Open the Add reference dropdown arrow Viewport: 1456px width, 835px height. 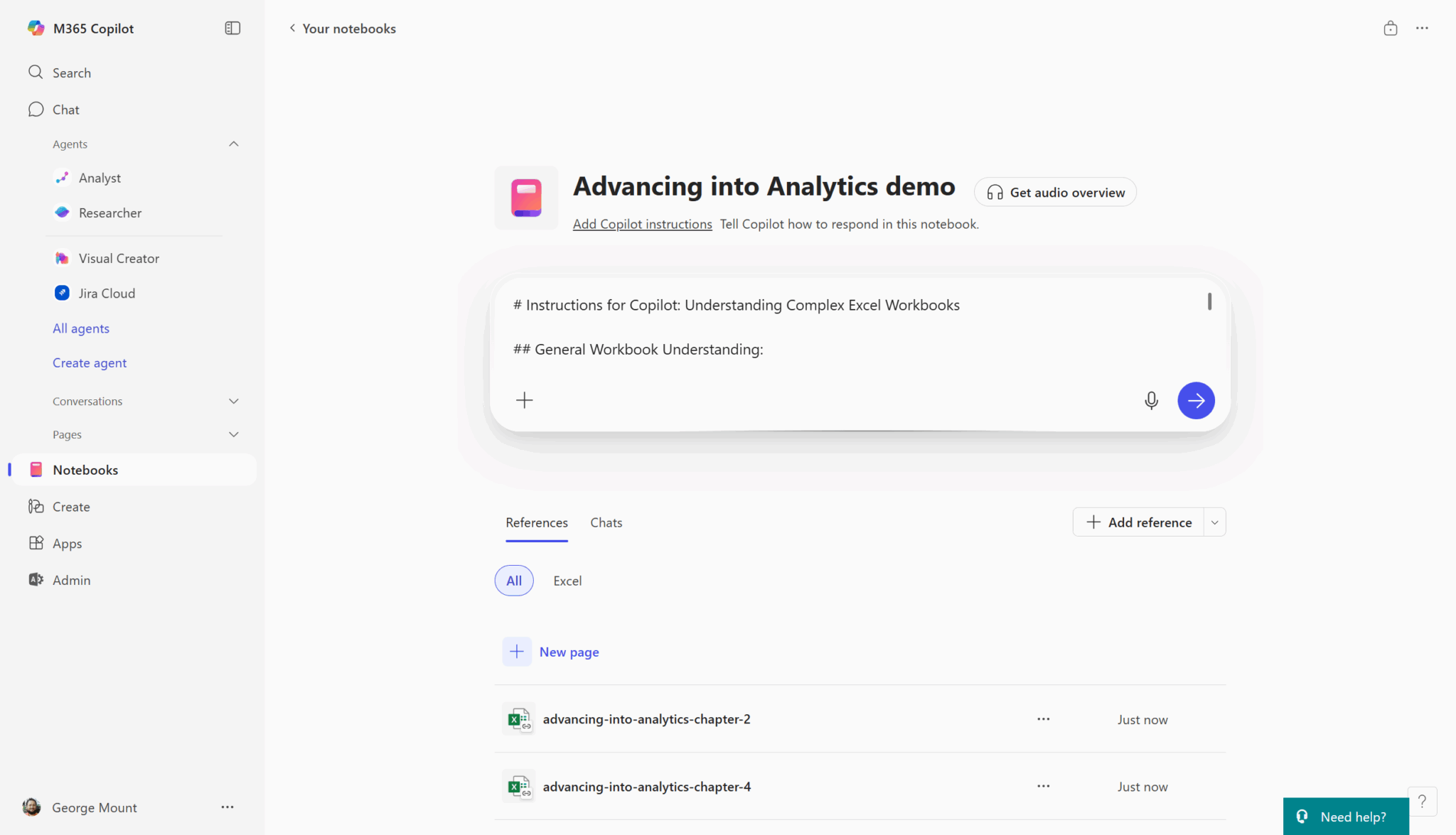click(x=1215, y=522)
